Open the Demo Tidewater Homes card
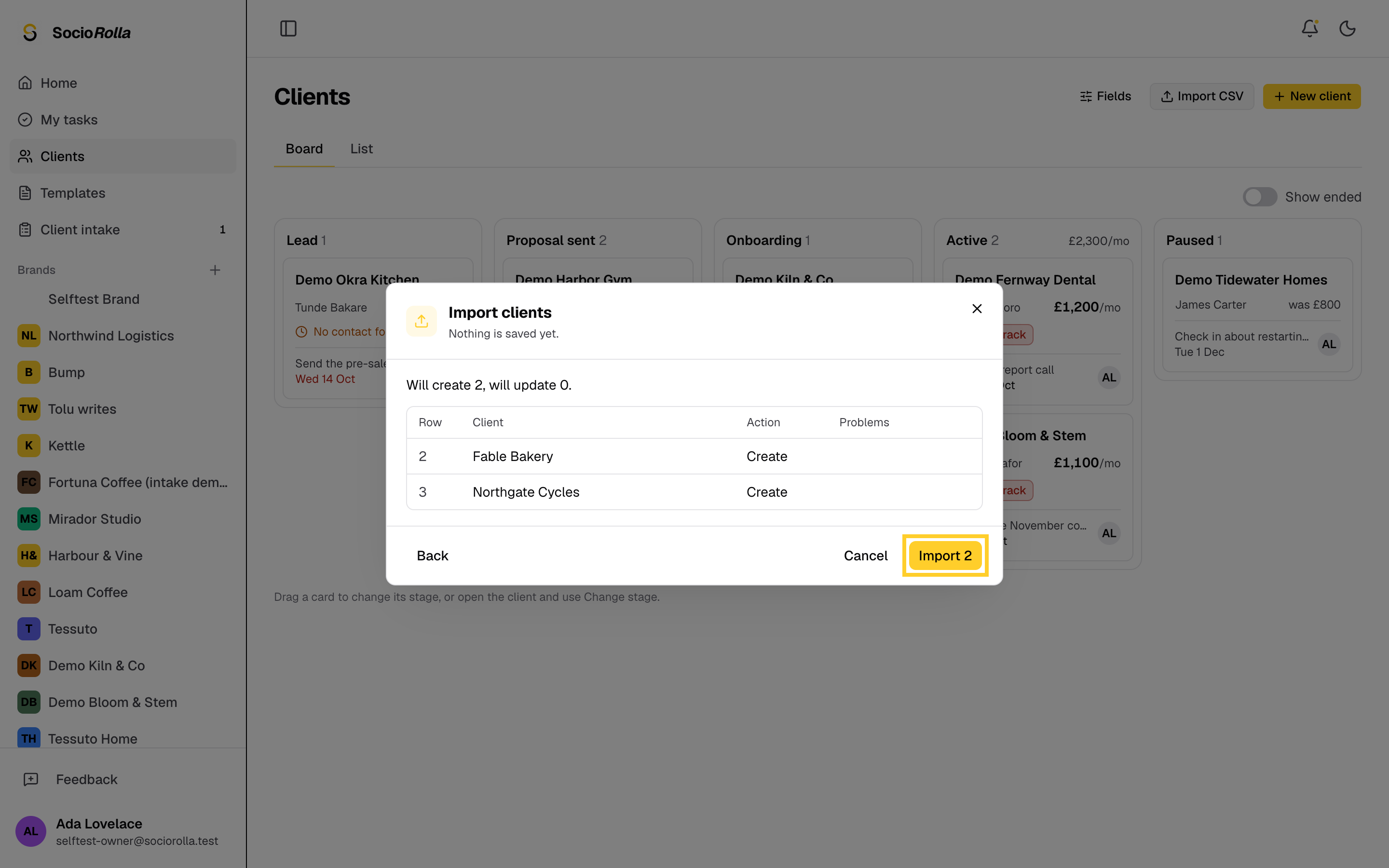This screenshot has height=868, width=1389. click(x=1257, y=314)
